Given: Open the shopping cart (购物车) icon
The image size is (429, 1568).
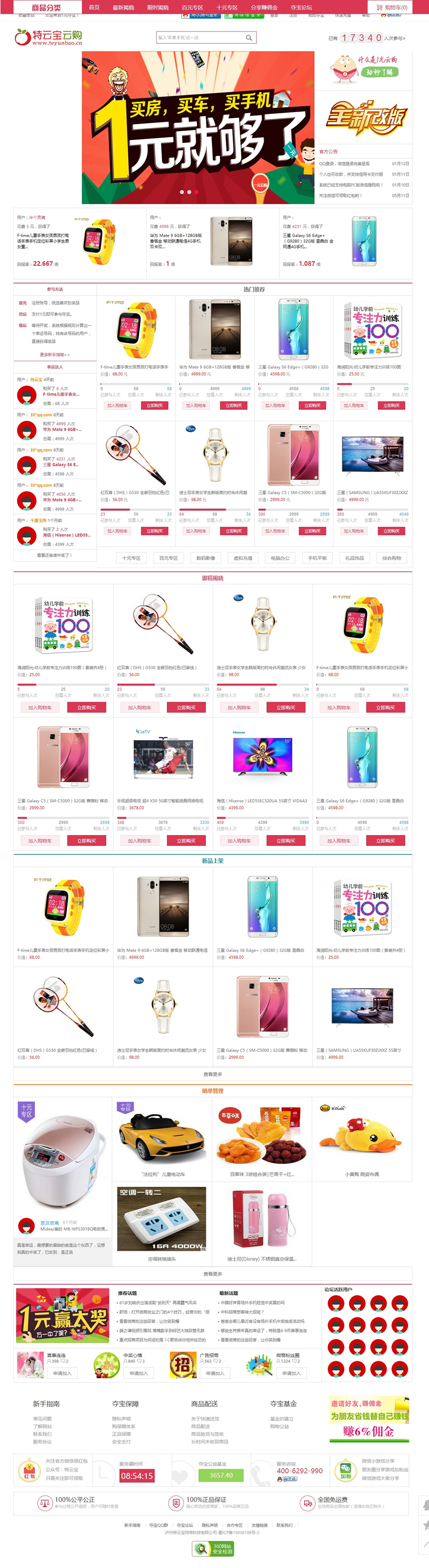Looking at the screenshot, I should (380, 7).
